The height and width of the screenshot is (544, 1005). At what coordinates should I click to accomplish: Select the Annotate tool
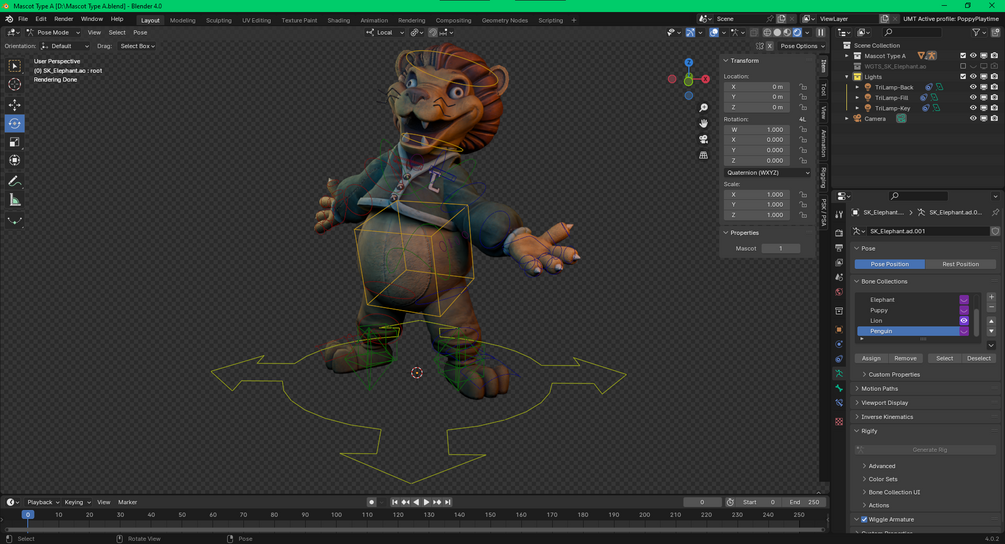14,181
